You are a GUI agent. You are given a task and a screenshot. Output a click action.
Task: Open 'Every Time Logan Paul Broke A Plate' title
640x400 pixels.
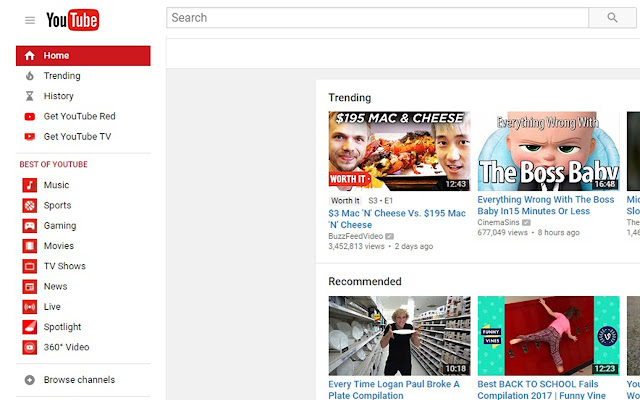coord(394,390)
